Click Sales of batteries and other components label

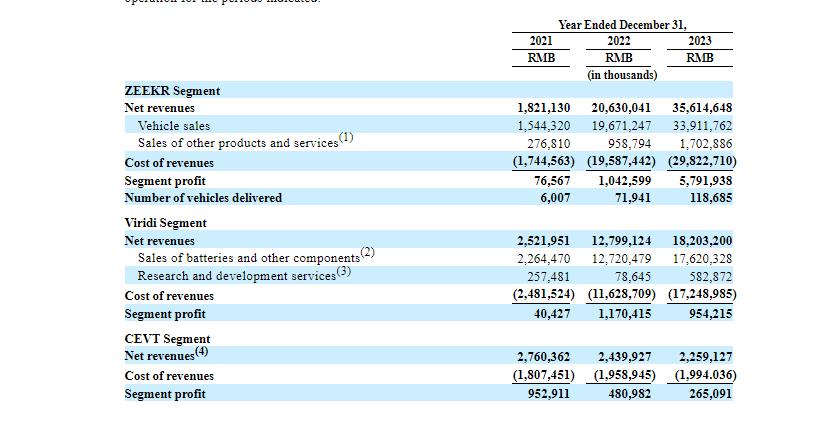pos(249,258)
